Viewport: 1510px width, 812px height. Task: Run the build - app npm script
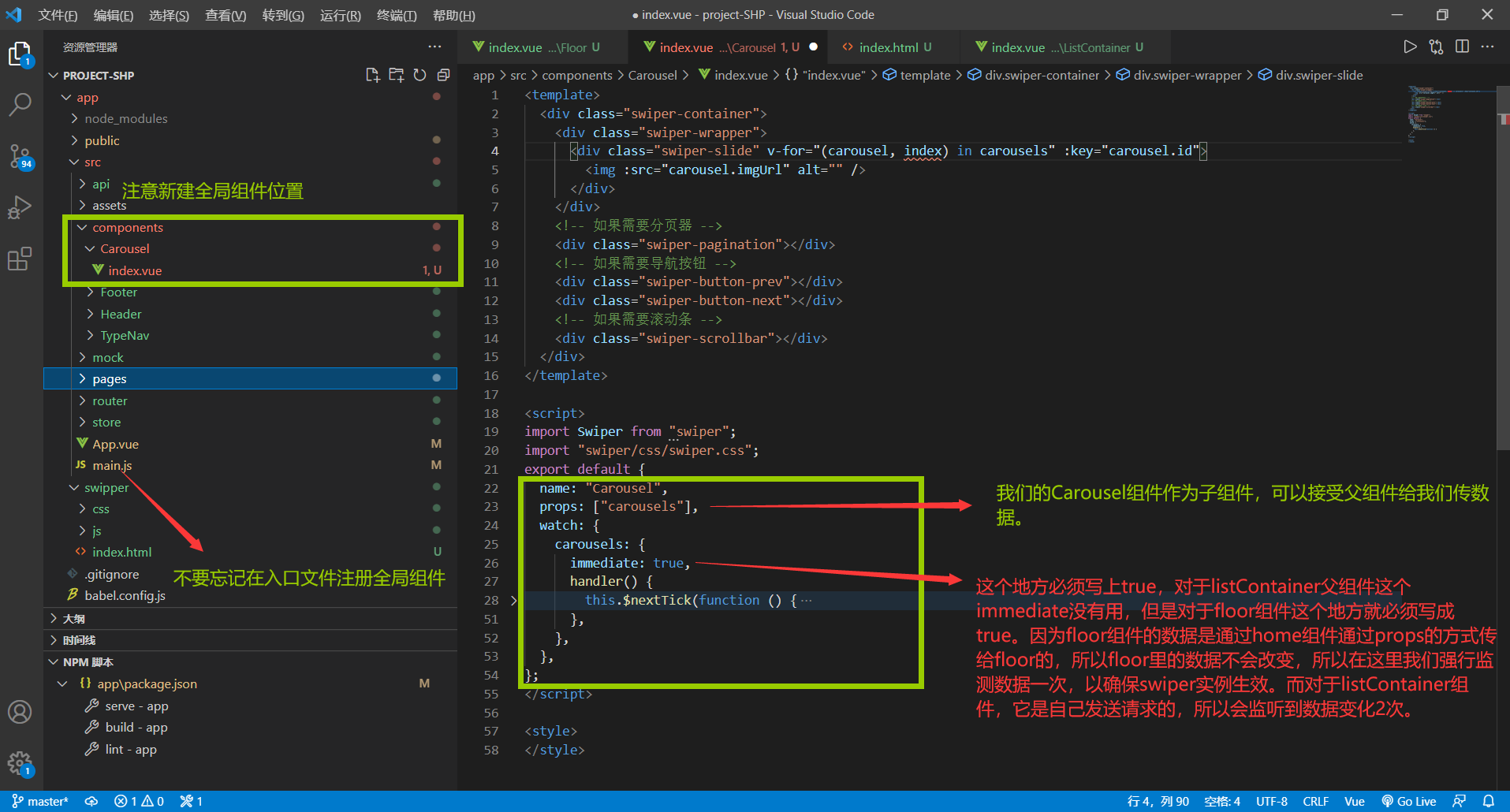pyautogui.click(x=136, y=727)
